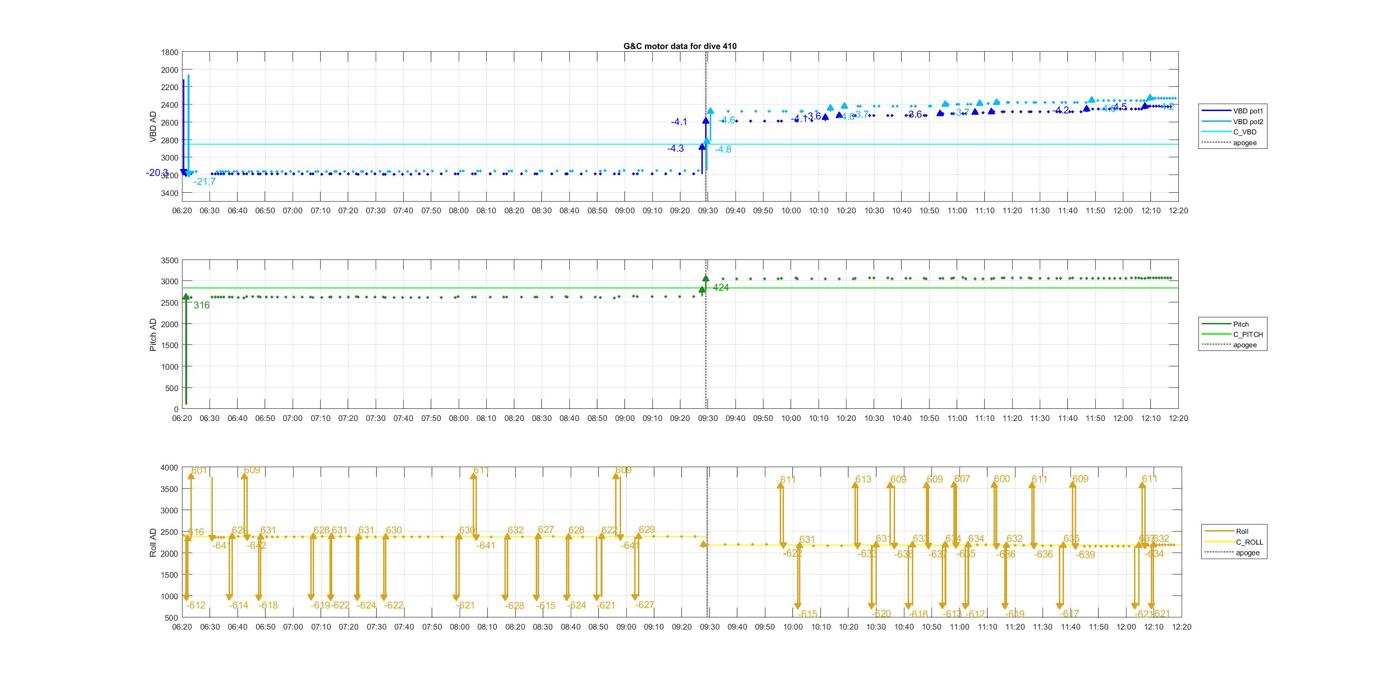Click the '-627' roll data label

[x=644, y=605]
